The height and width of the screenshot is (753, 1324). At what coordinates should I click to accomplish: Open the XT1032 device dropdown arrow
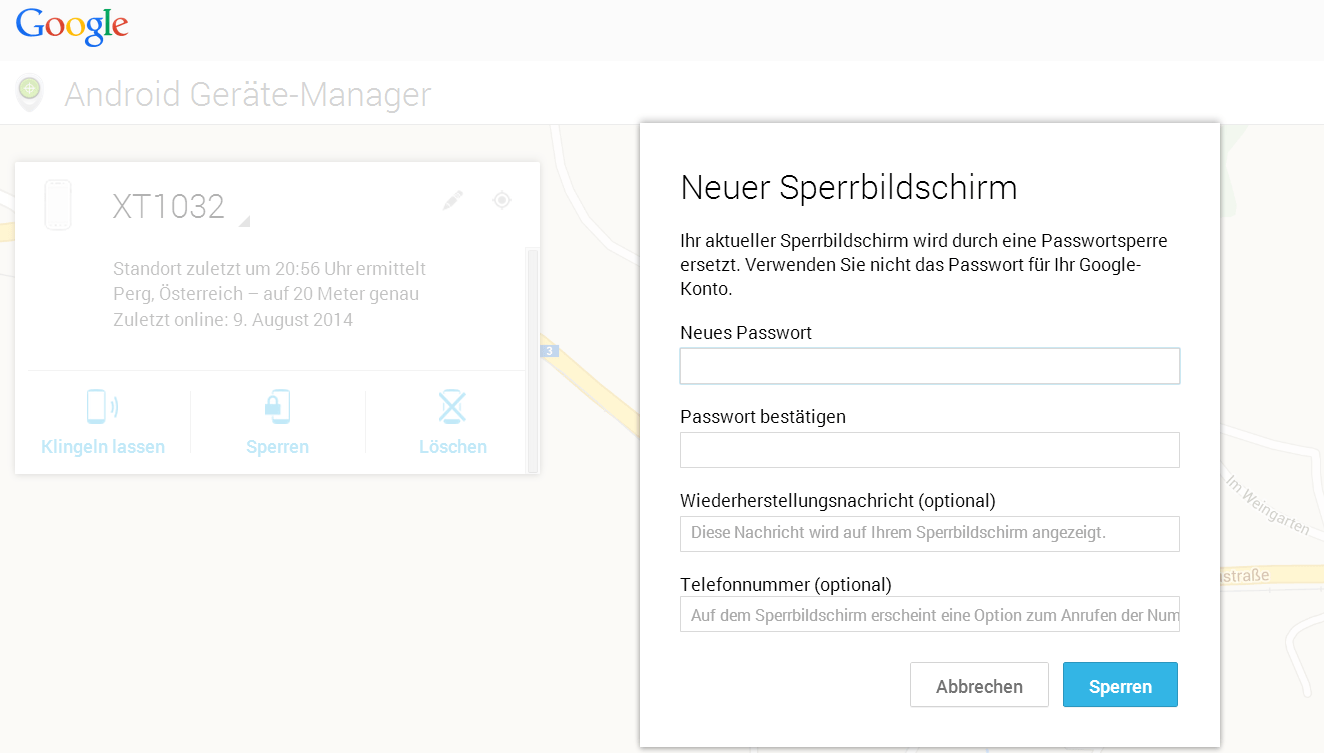(244, 221)
